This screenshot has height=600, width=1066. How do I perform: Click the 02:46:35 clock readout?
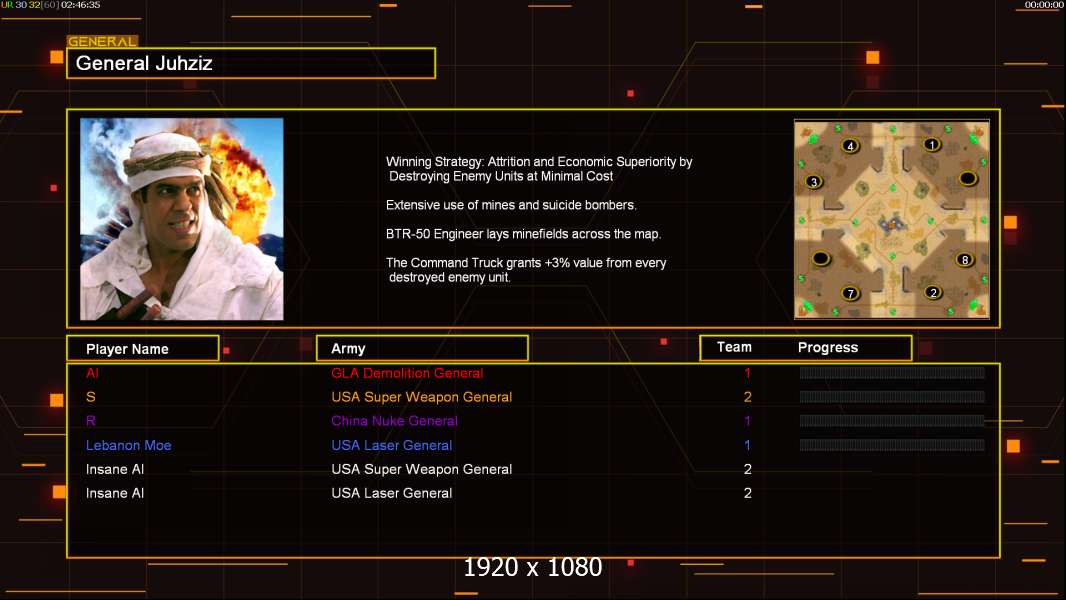80,5
